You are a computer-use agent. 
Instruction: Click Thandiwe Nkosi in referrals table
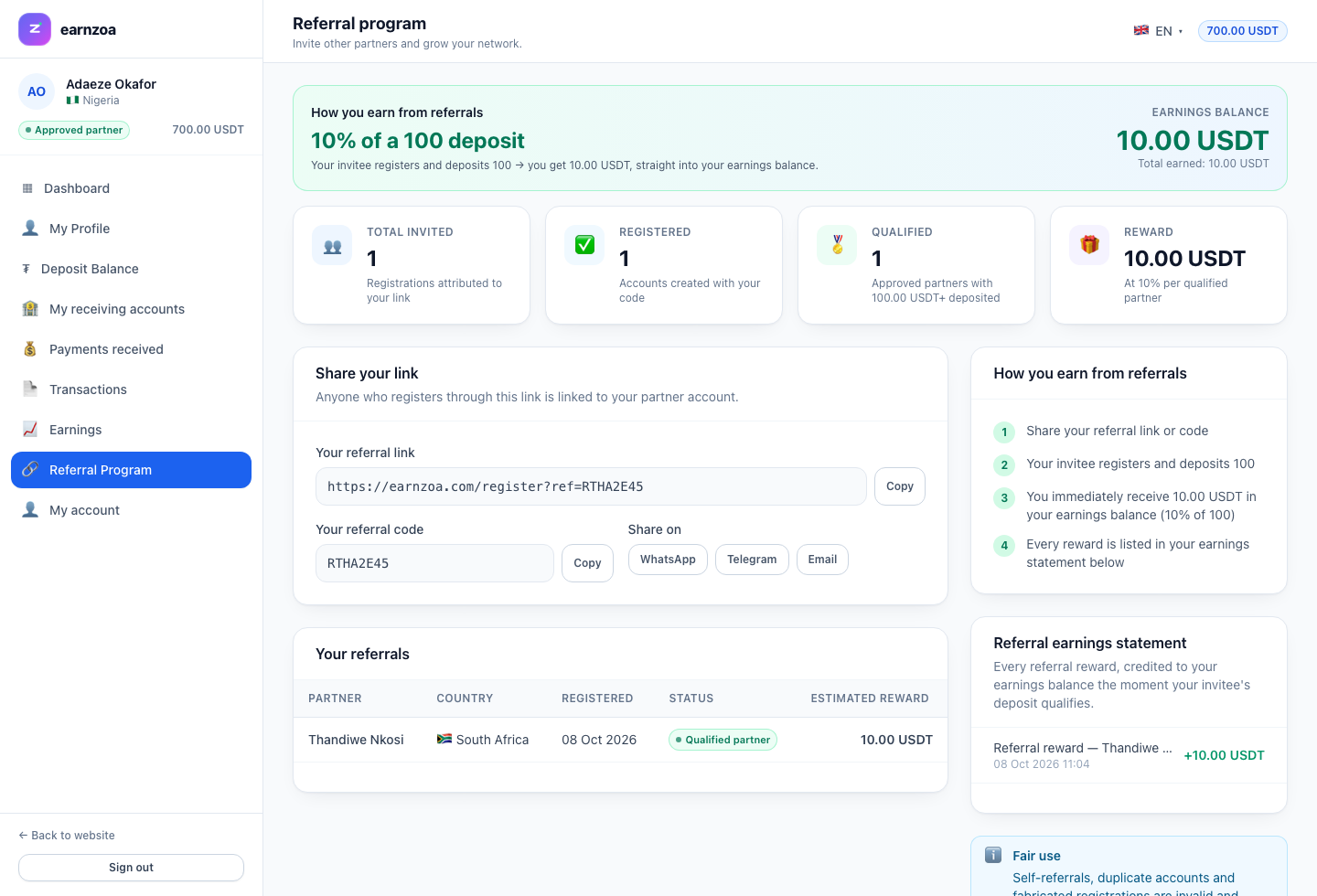click(356, 740)
